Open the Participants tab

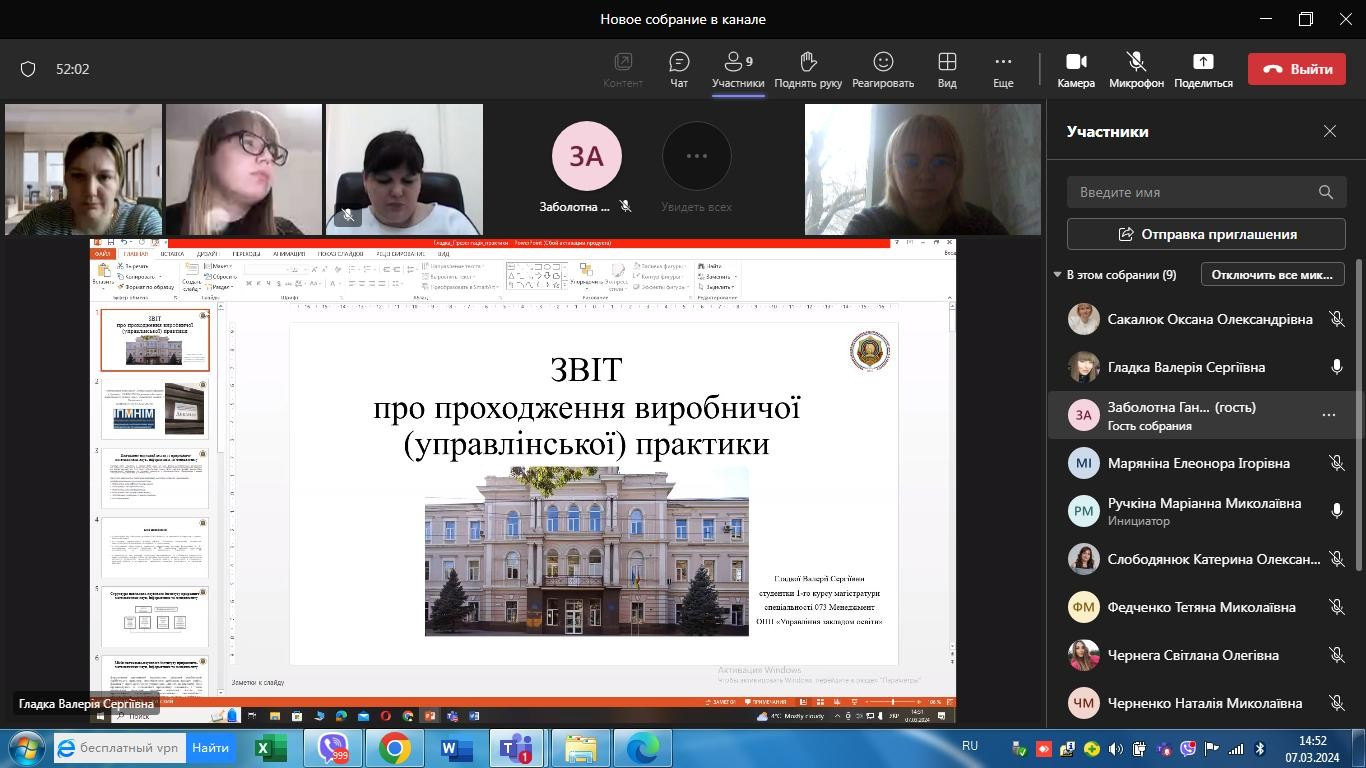(x=738, y=69)
